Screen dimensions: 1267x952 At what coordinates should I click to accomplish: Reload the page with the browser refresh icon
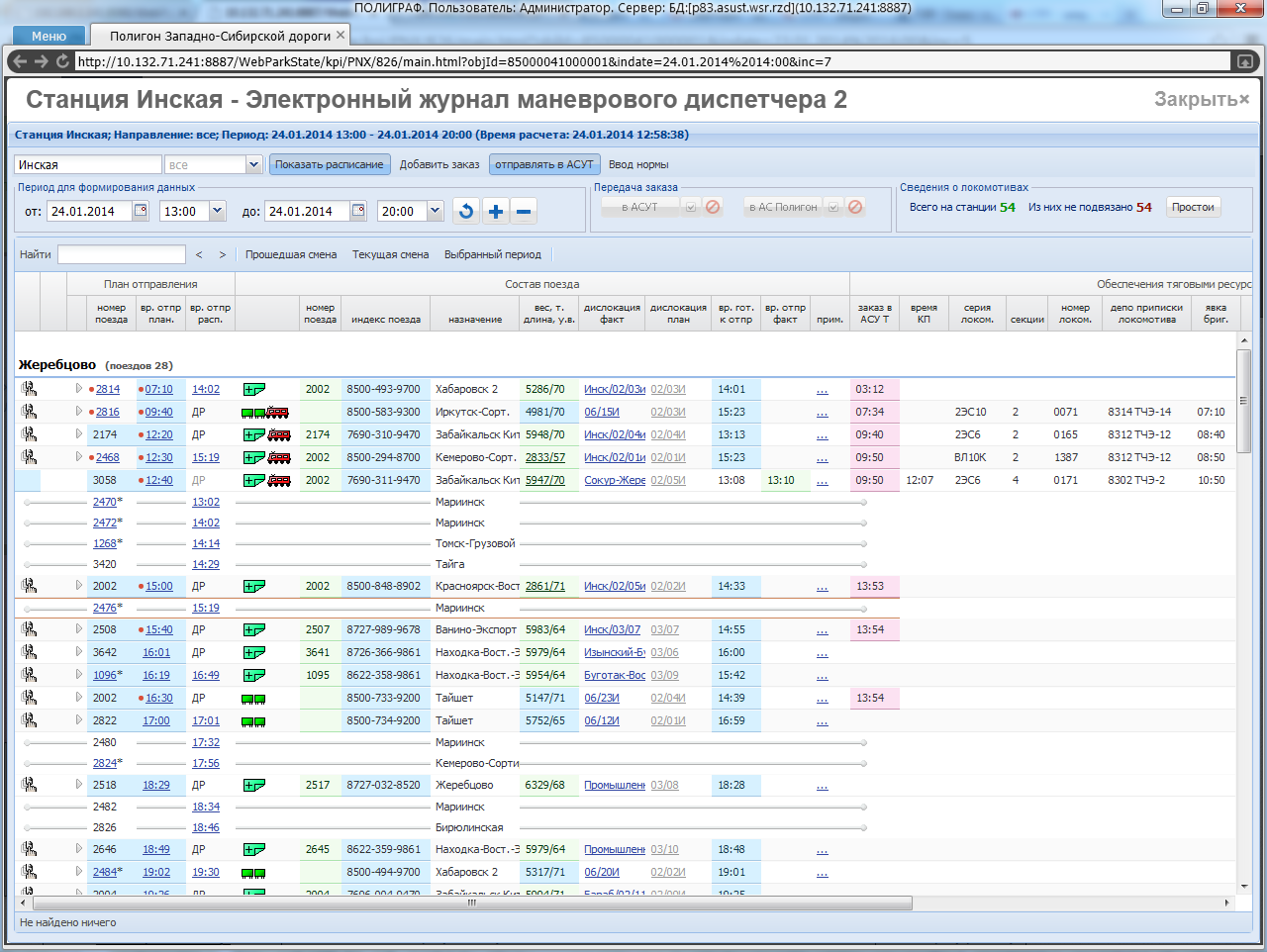click(62, 61)
